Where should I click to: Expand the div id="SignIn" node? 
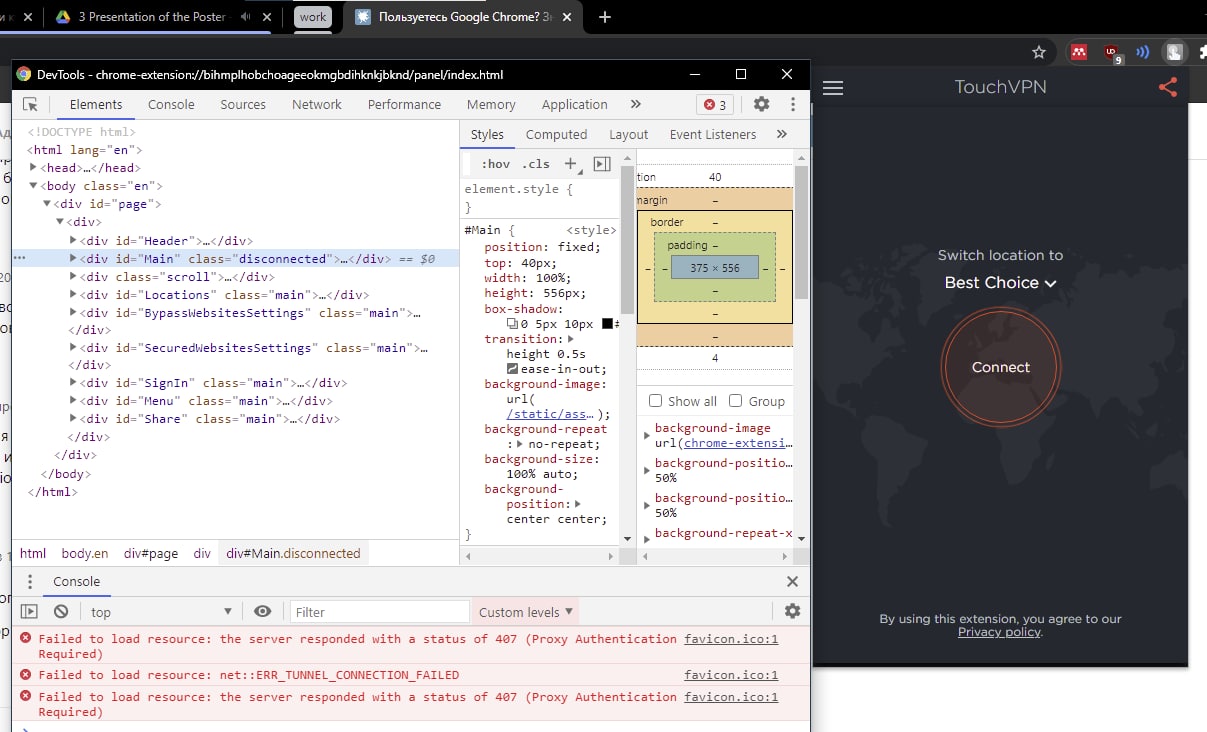tap(73, 383)
